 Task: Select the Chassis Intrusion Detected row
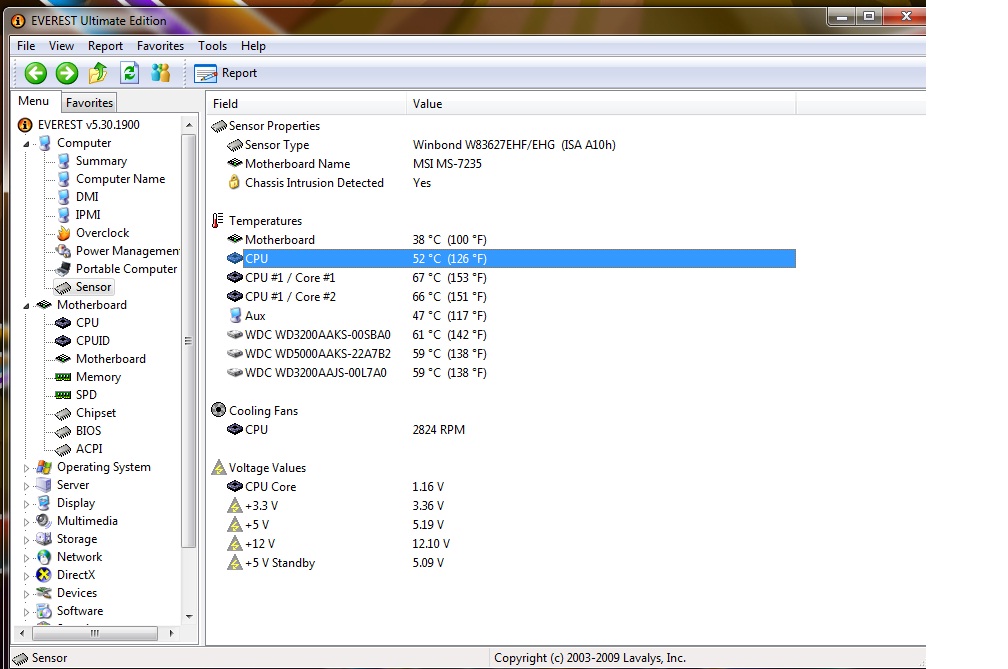511,183
